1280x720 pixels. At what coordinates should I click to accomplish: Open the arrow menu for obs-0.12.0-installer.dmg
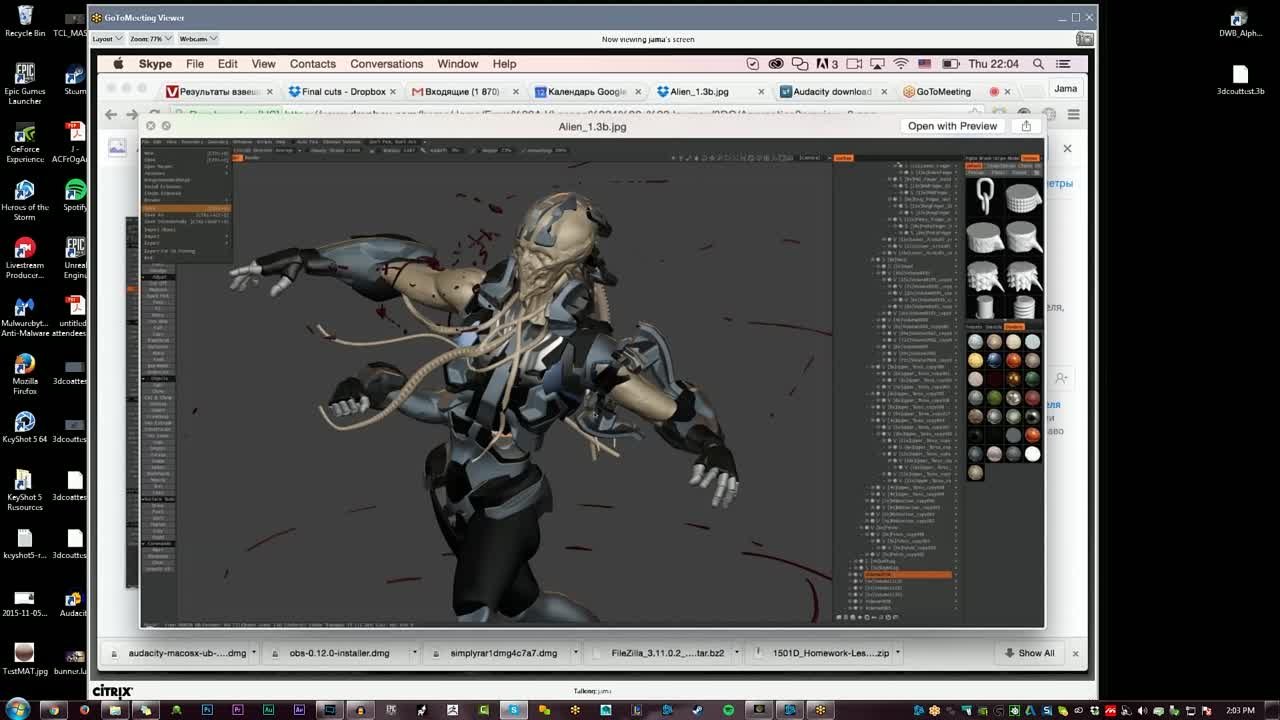pos(414,653)
